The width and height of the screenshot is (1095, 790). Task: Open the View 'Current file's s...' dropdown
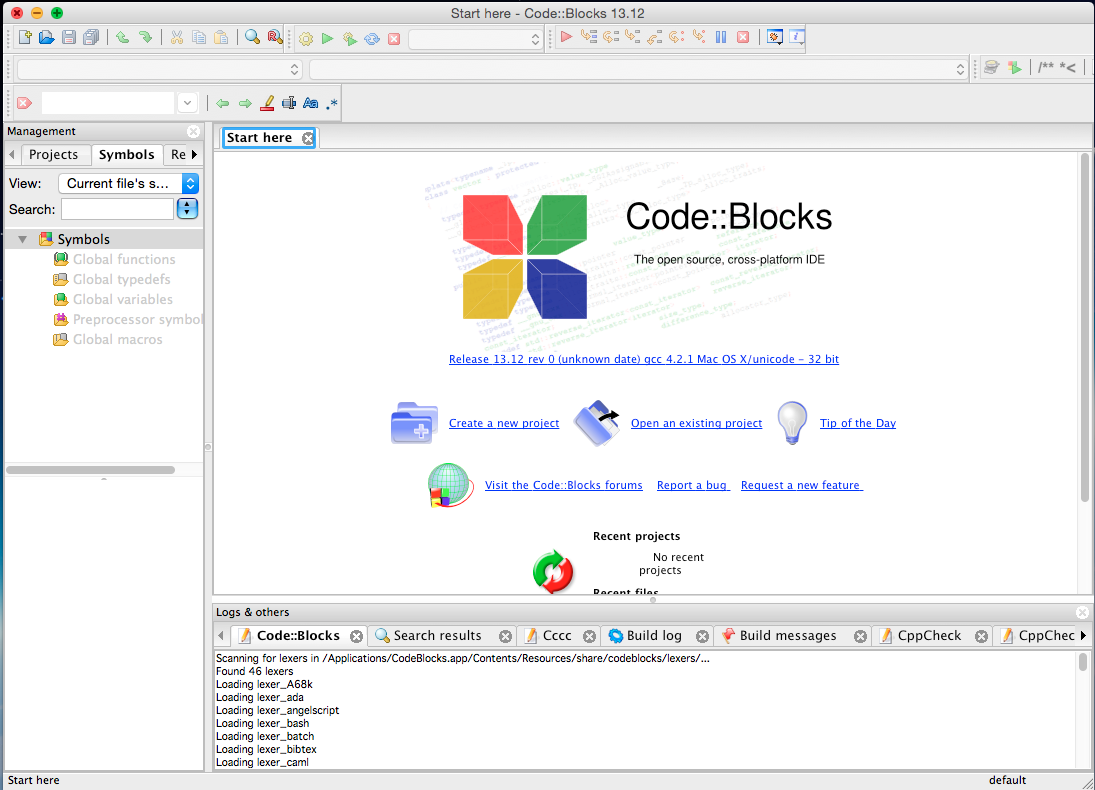coord(129,183)
